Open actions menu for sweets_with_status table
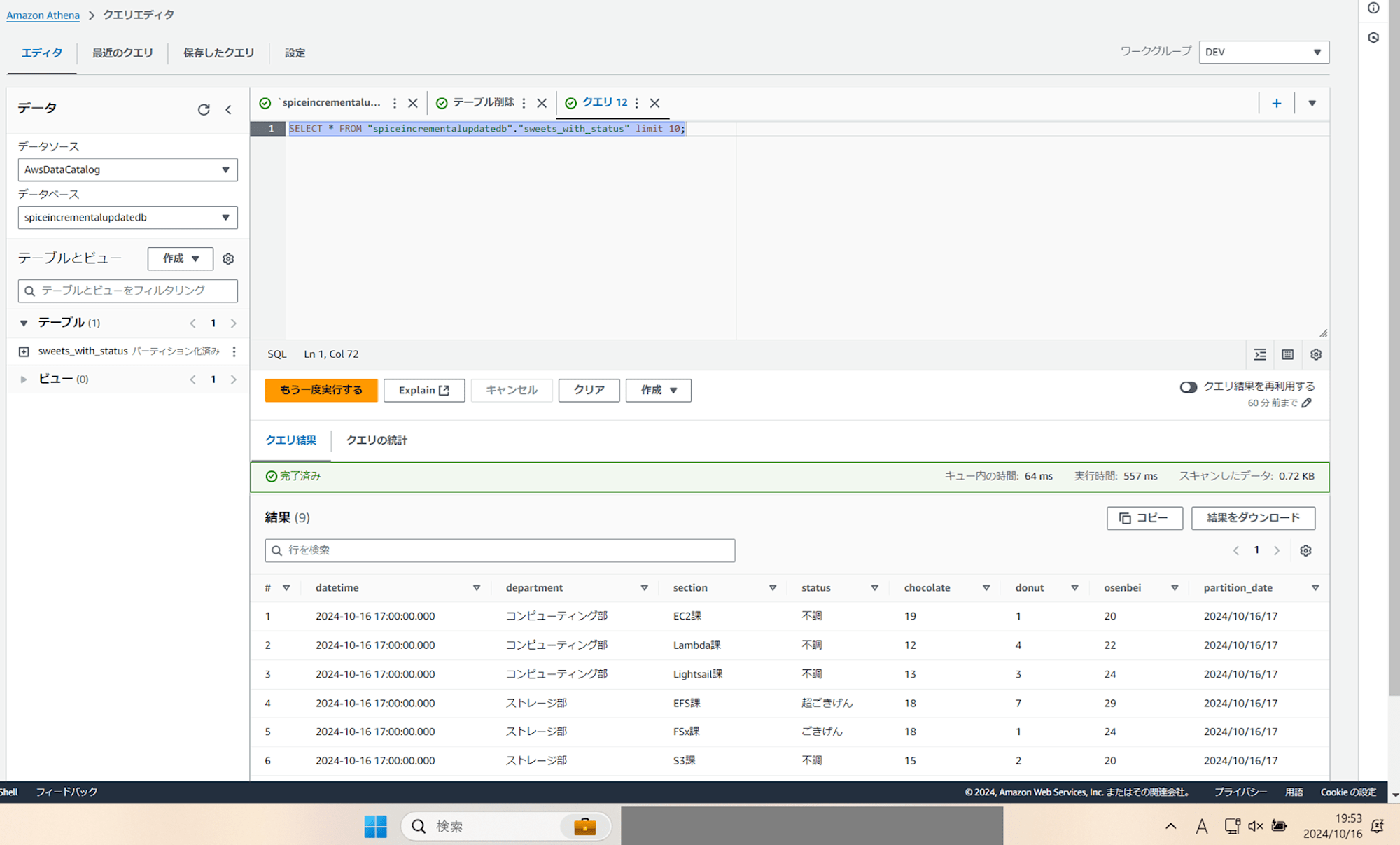The width and height of the screenshot is (1400, 845). [x=234, y=351]
